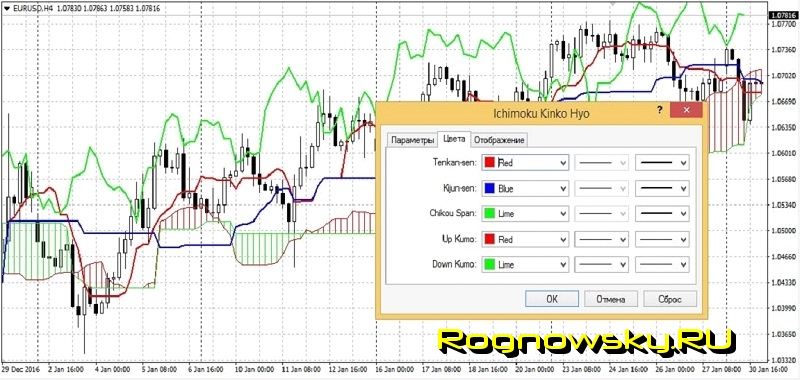The width and height of the screenshot is (800, 380).
Task: Click the dialog help question mark
Action: click(x=659, y=110)
